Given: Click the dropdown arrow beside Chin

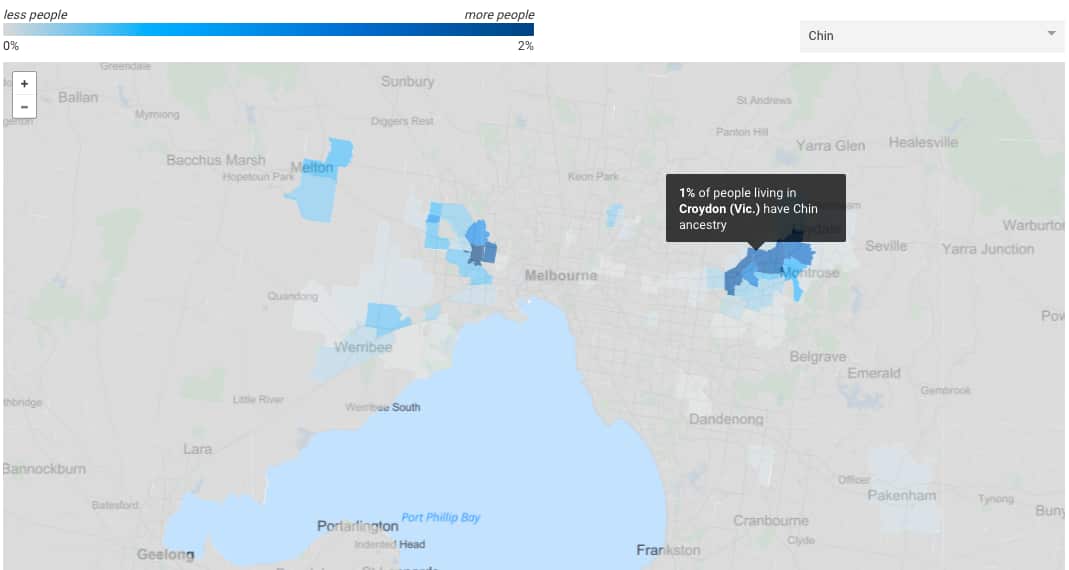Looking at the screenshot, I should tap(1051, 33).
